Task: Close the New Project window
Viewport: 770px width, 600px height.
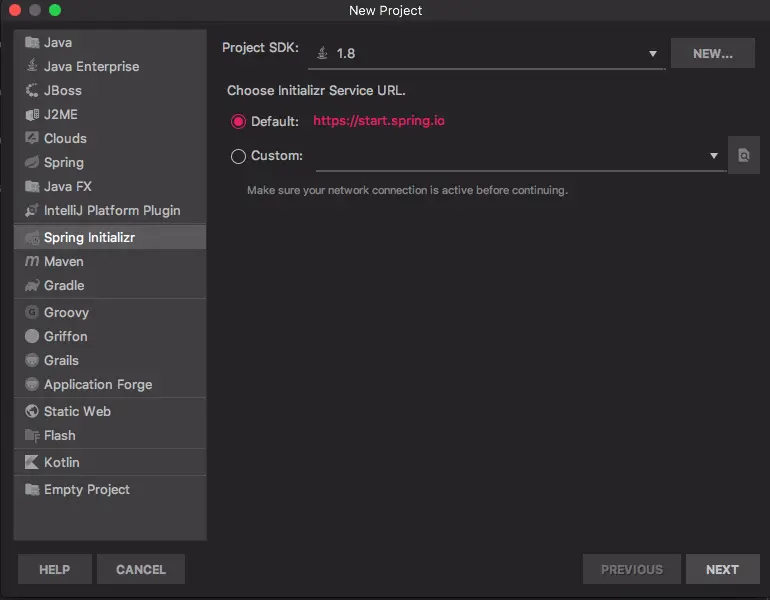Action: (x=15, y=10)
